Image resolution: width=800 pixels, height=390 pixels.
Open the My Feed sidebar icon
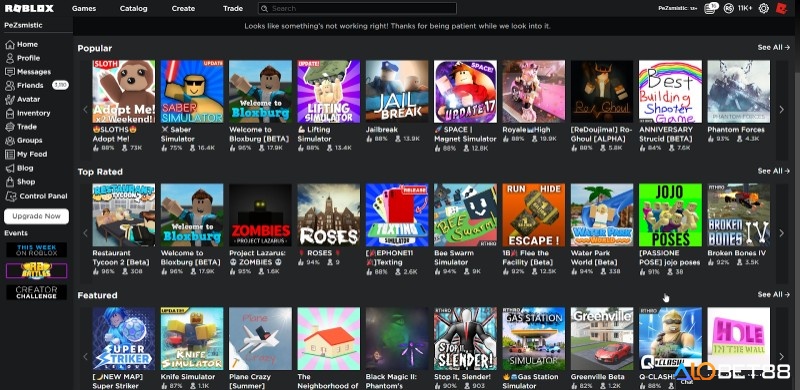[x=10, y=154]
